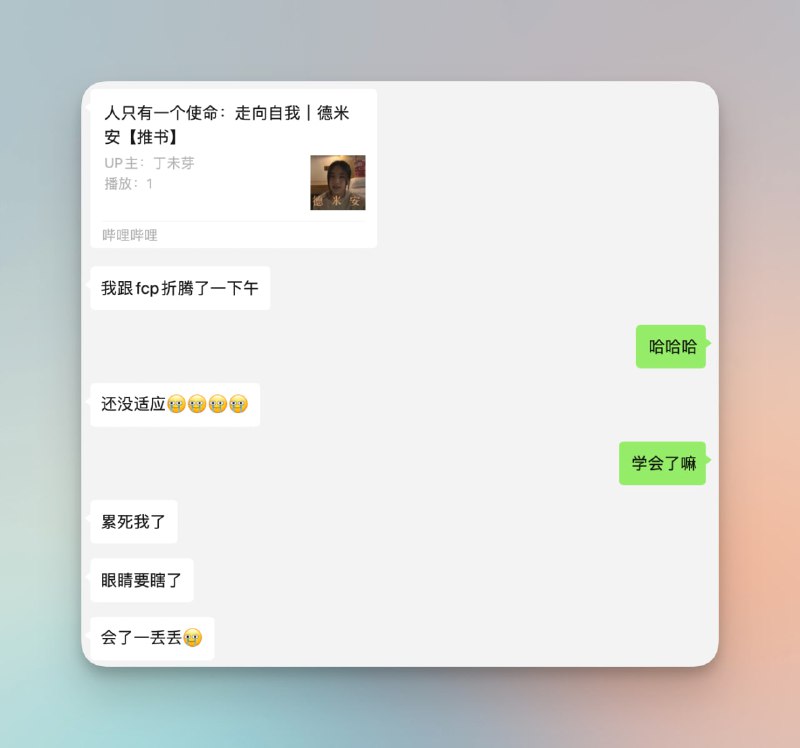Select the message 我跟 fcp 折腾了一下午

[x=180, y=288]
